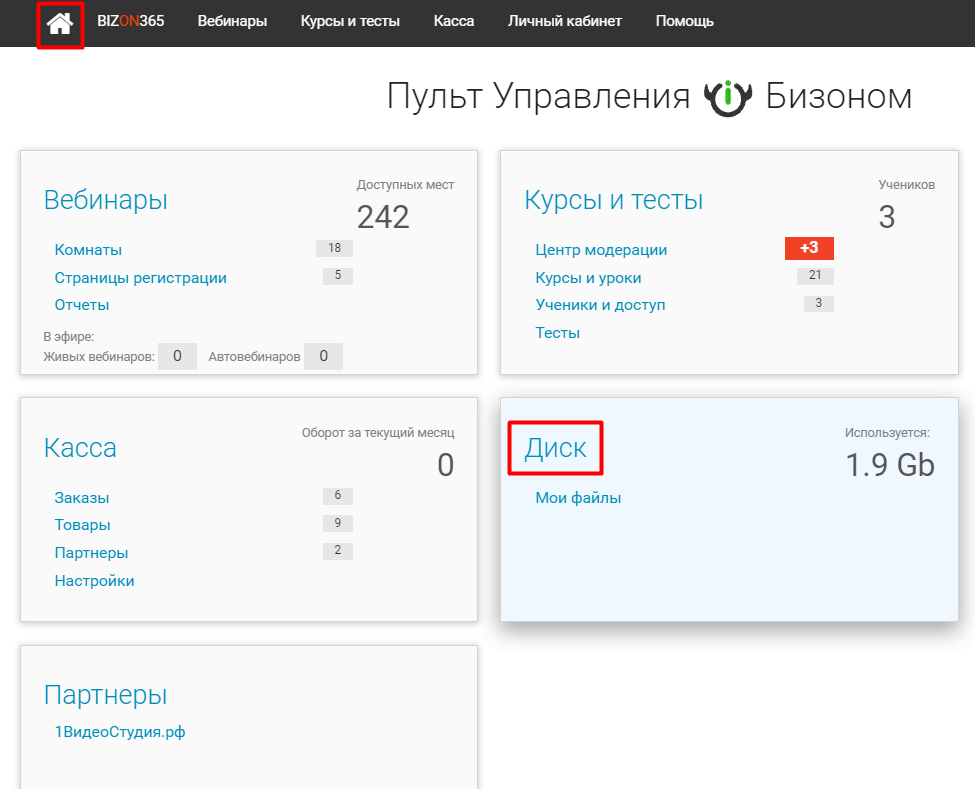The height and width of the screenshot is (789, 975).
Task: Open Заказы in the Касса panel
Action: 82,498
